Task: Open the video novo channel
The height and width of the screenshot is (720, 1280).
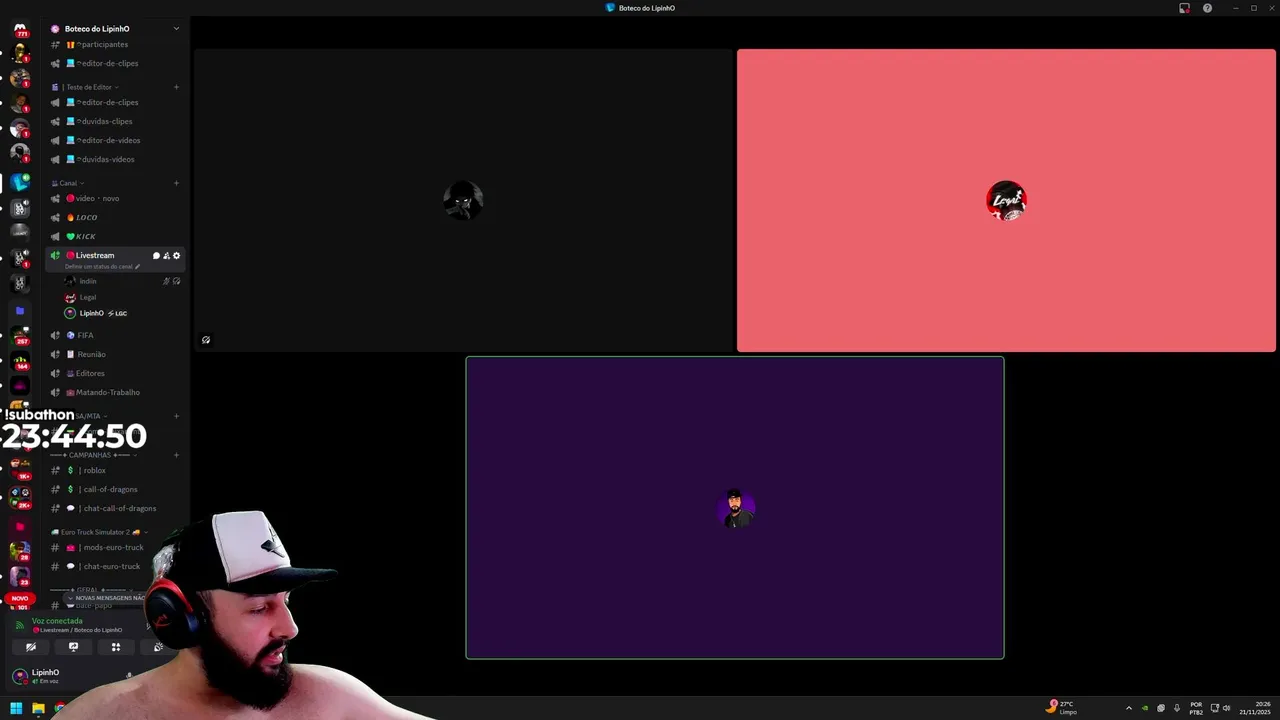Action: pyautogui.click(x=115, y=198)
